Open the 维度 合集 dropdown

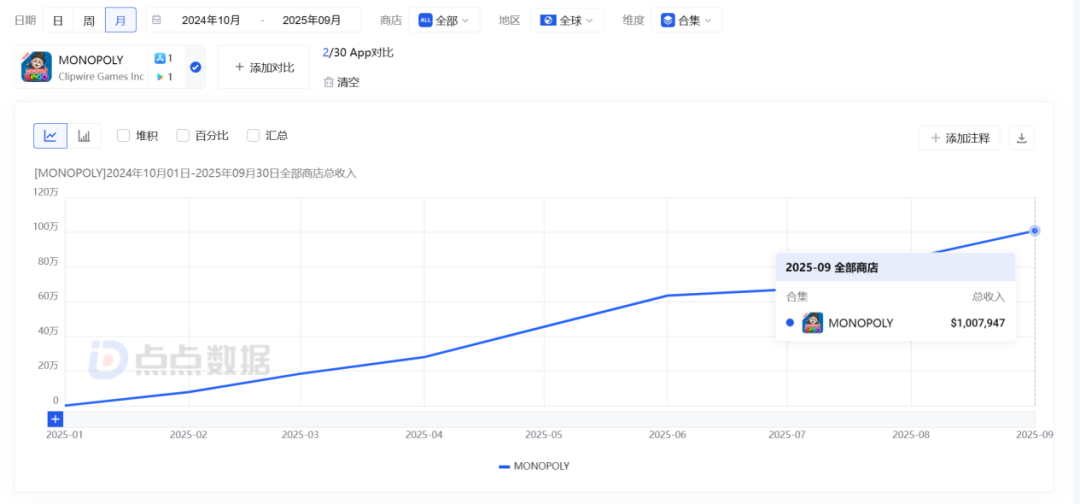687,20
